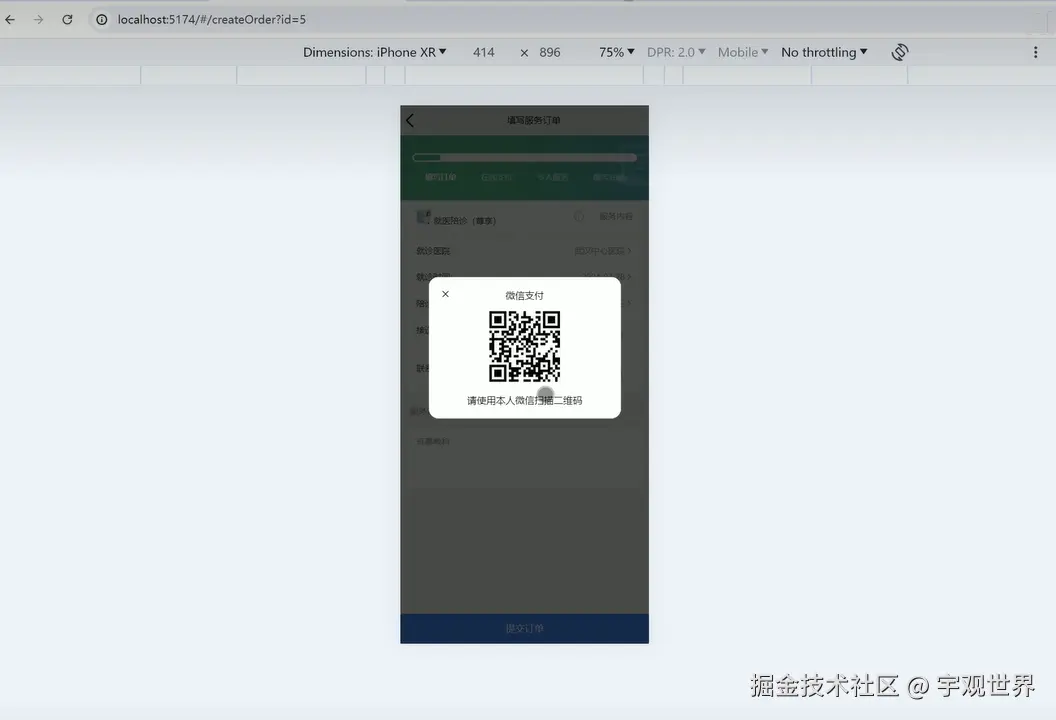
Task: Open the 75% zoom dropdown
Action: [617, 53]
